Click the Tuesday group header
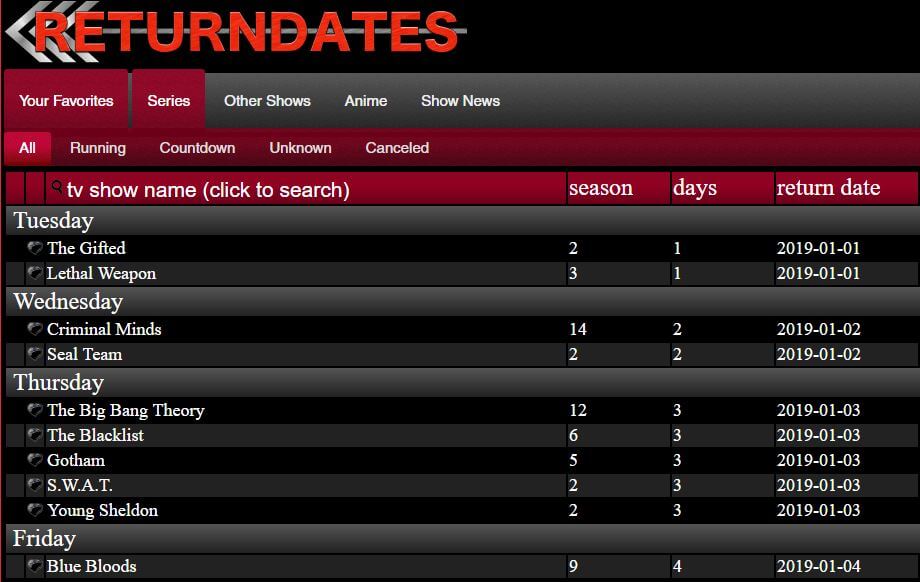Viewport: 920px width, 582px height. coord(462,221)
